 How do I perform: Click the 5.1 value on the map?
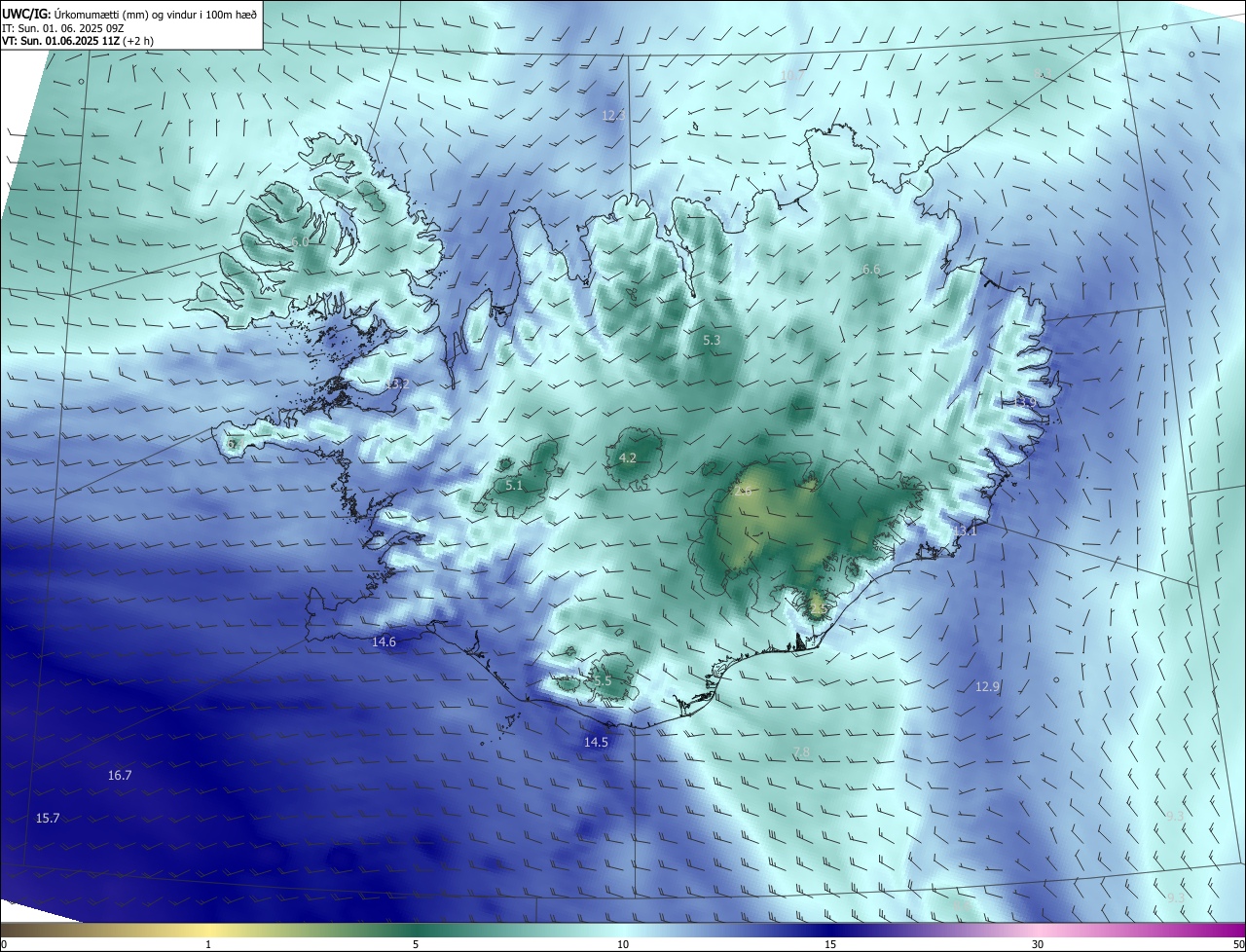pyautogui.click(x=514, y=485)
